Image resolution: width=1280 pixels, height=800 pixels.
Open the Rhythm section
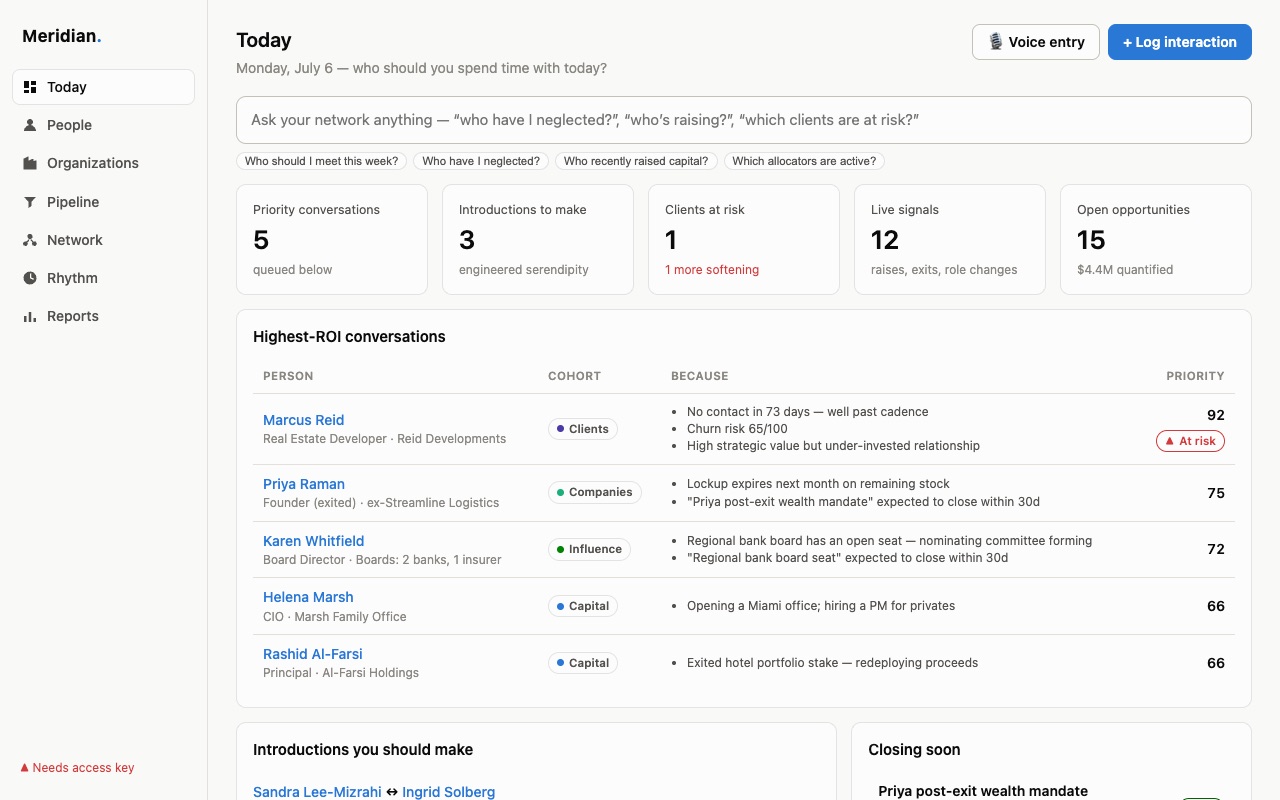click(103, 278)
